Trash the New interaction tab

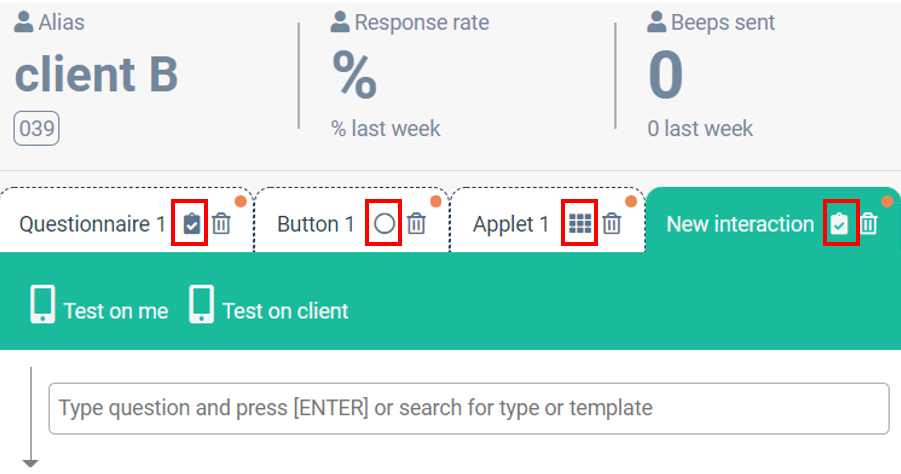pyautogui.click(x=870, y=224)
